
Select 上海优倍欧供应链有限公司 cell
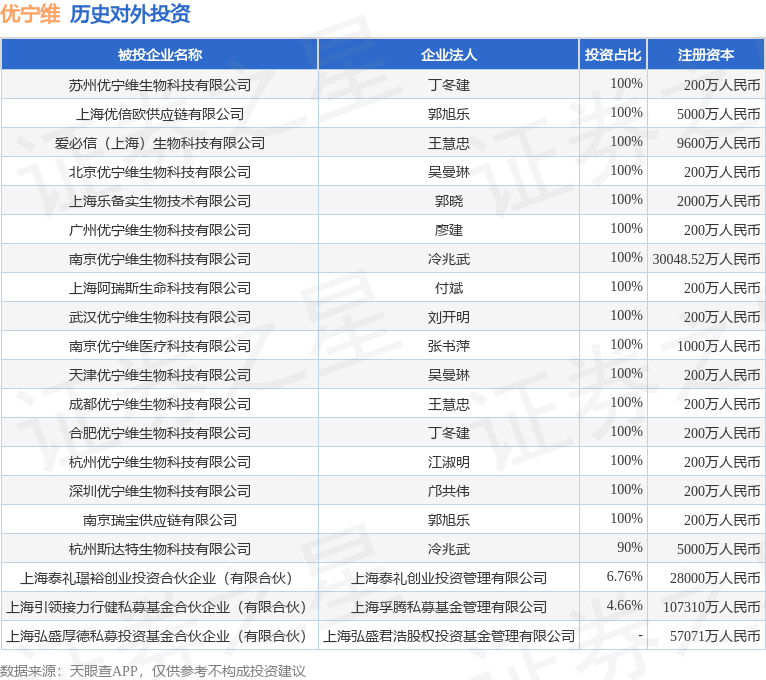coord(160,114)
